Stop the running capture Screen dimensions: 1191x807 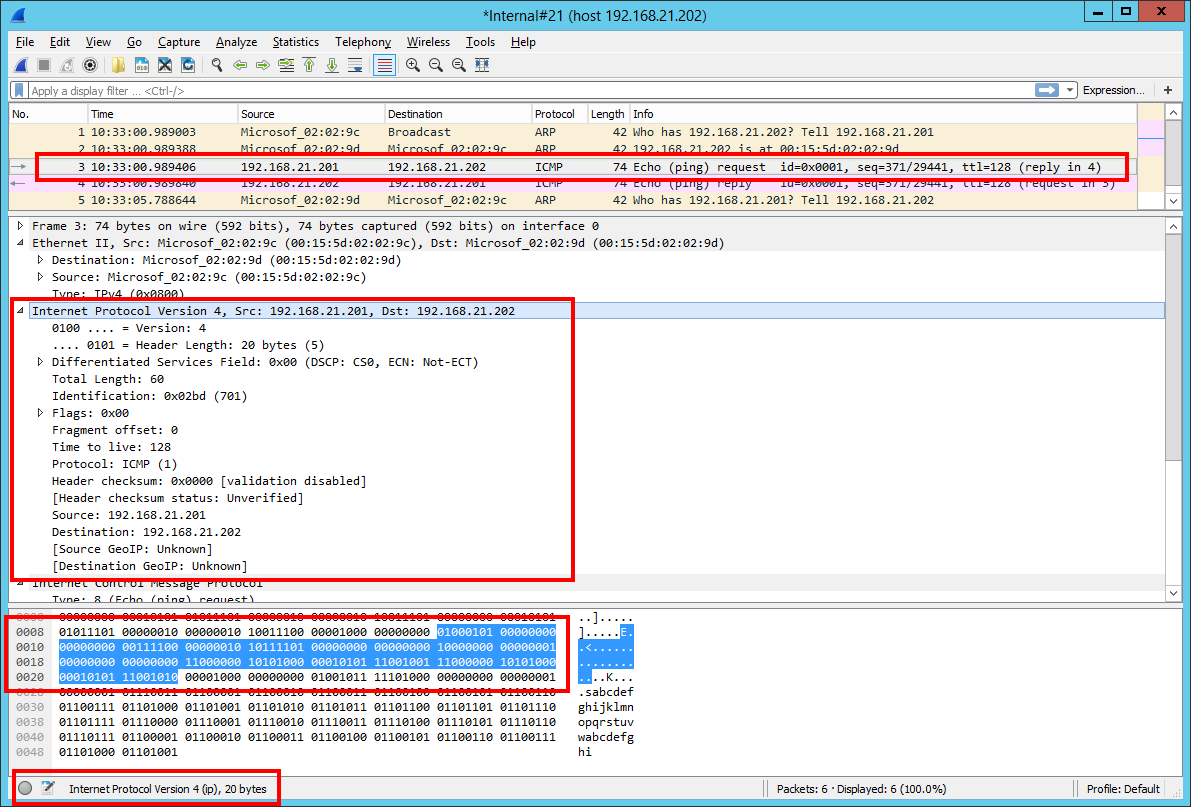click(44, 65)
